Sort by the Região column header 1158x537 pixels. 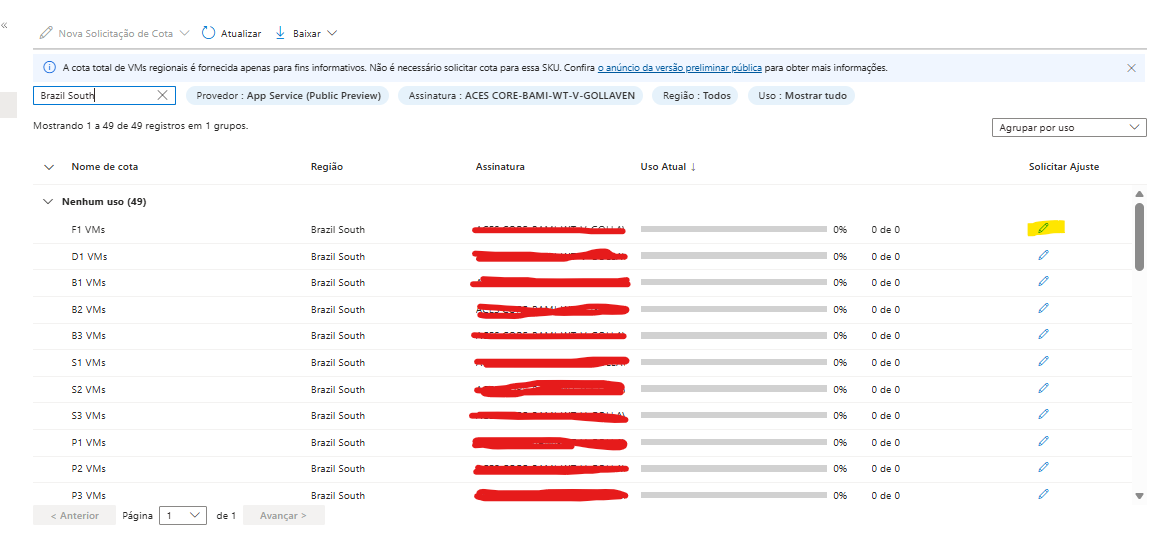pos(326,167)
